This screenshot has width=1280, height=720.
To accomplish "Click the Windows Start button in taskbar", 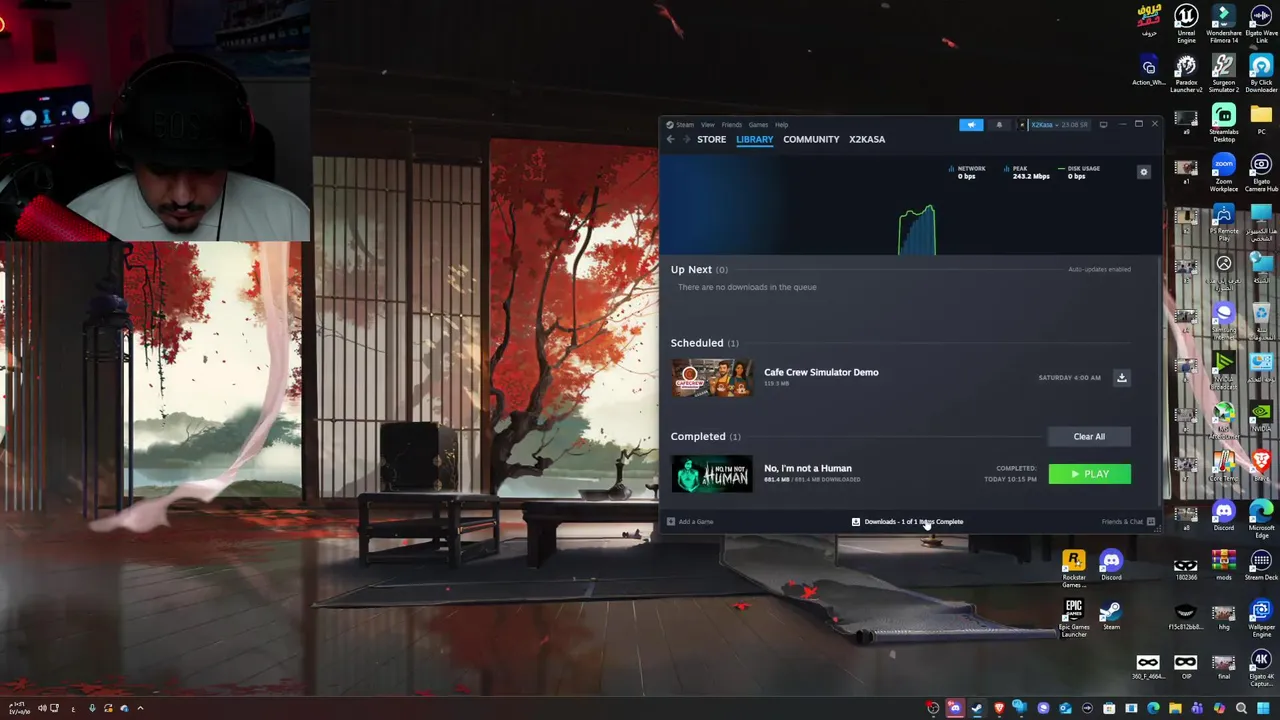I will [1263, 708].
